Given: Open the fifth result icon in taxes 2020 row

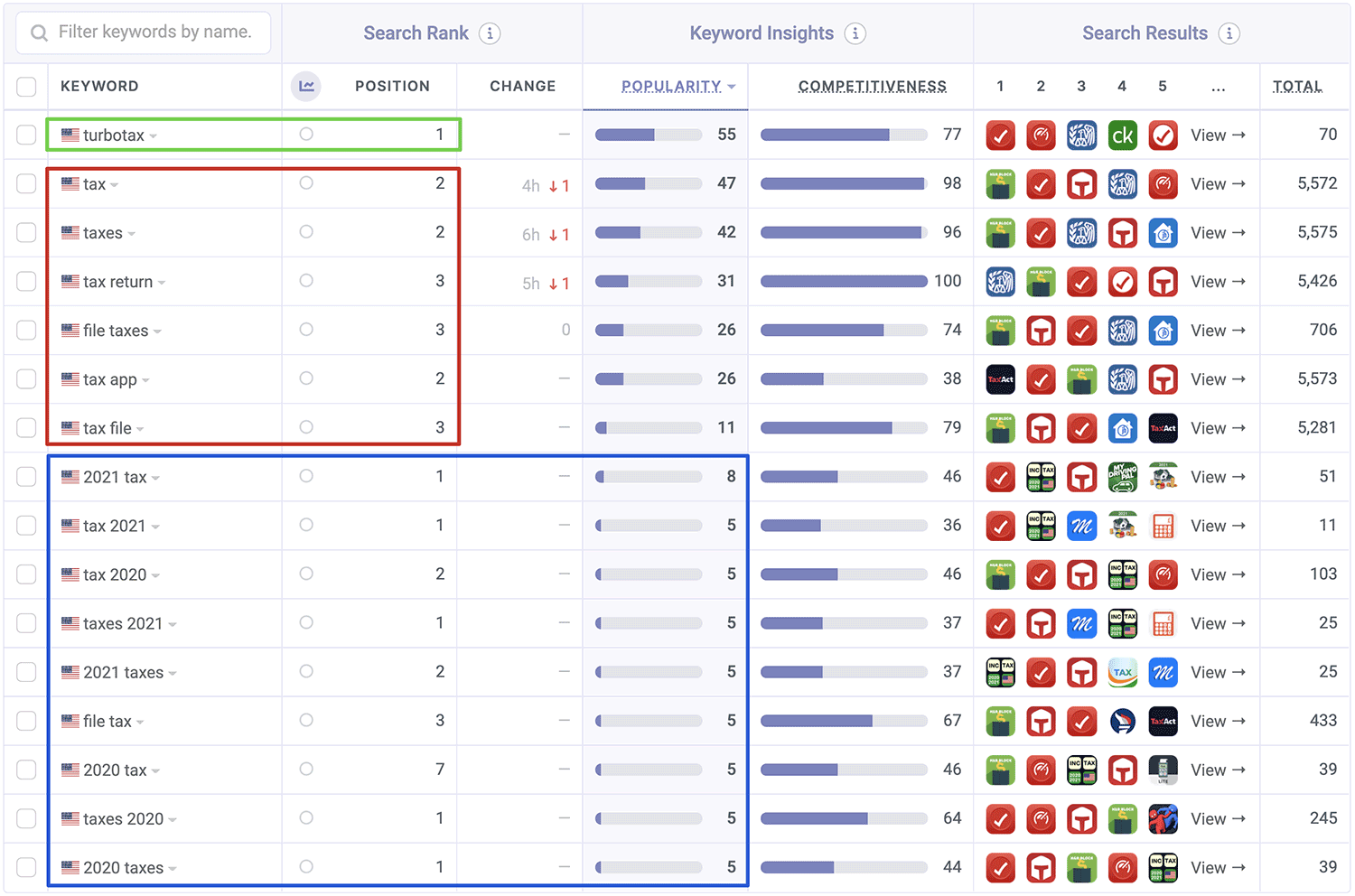Looking at the screenshot, I should tap(1163, 818).
